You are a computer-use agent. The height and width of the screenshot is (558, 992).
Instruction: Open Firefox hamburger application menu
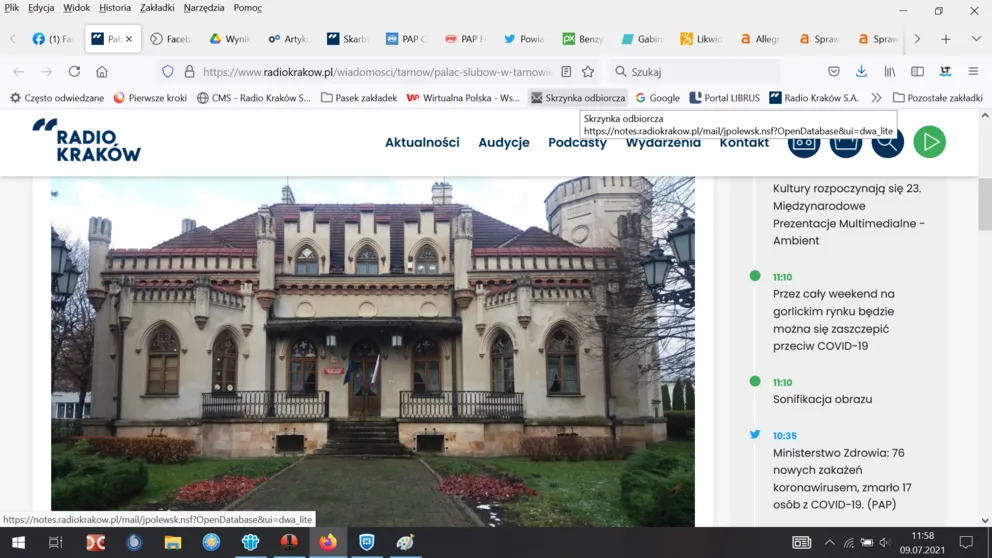pyautogui.click(x=973, y=71)
